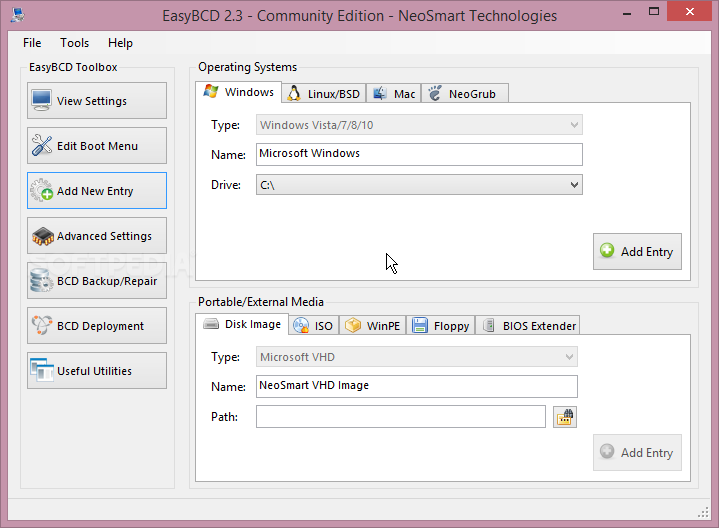Click the Linux penguin tab icon

[293, 93]
